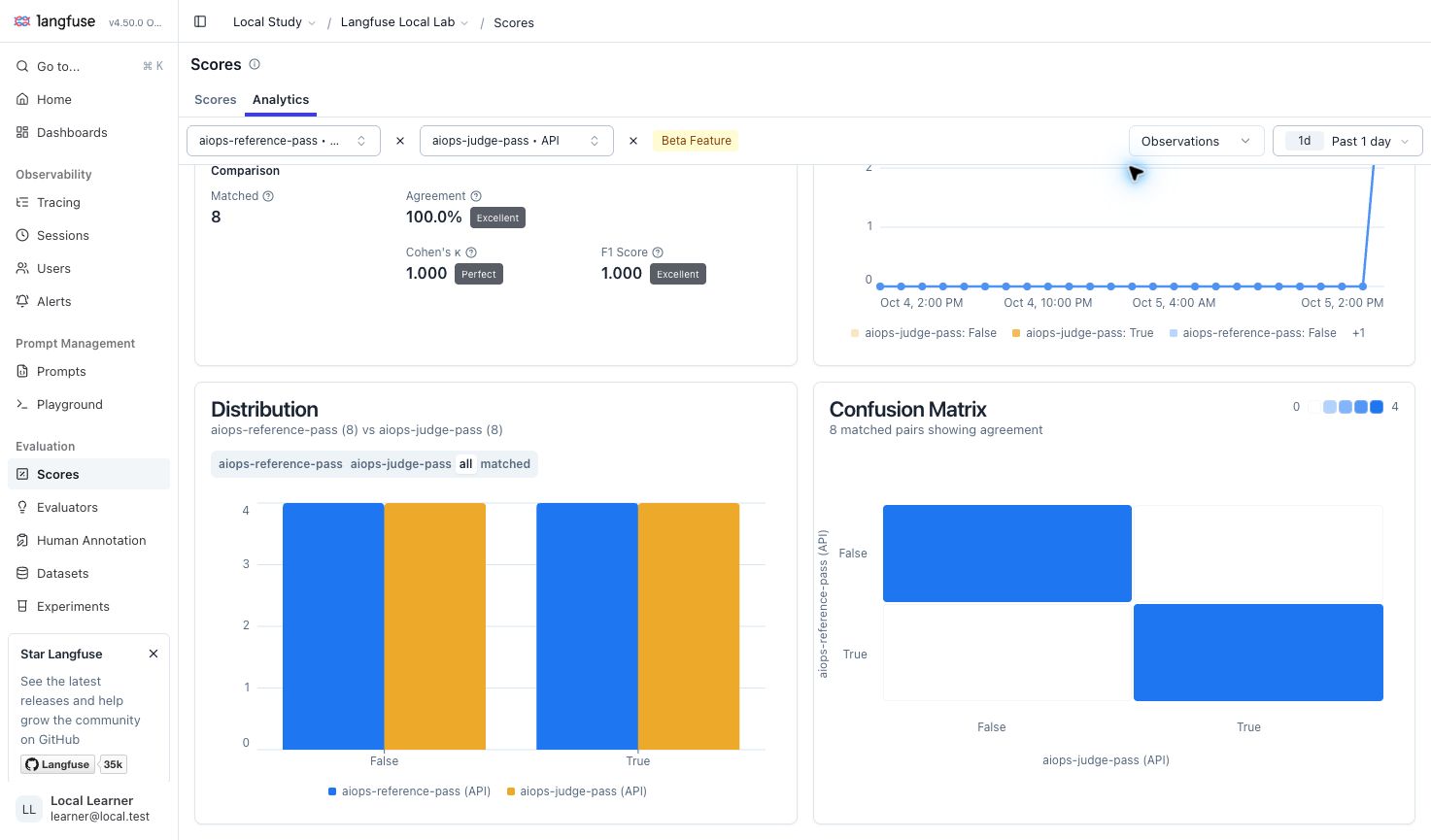Select the Analytics tab

click(281, 99)
